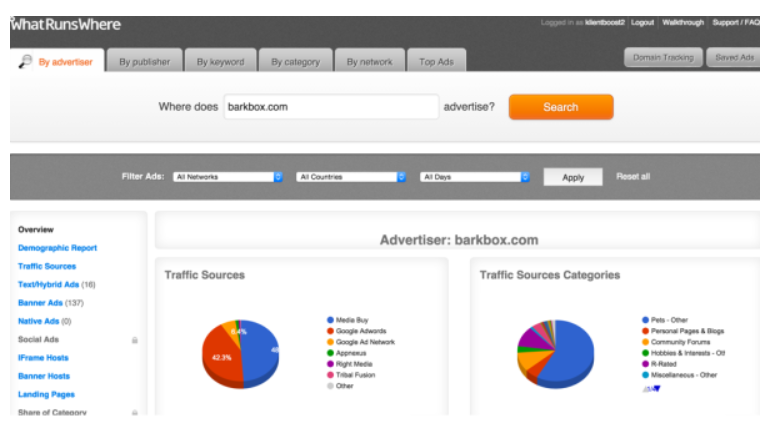Click the magnifier icon on By advertiser tab
Image resolution: width=777 pixels, height=427 pixels.
pos(25,61)
